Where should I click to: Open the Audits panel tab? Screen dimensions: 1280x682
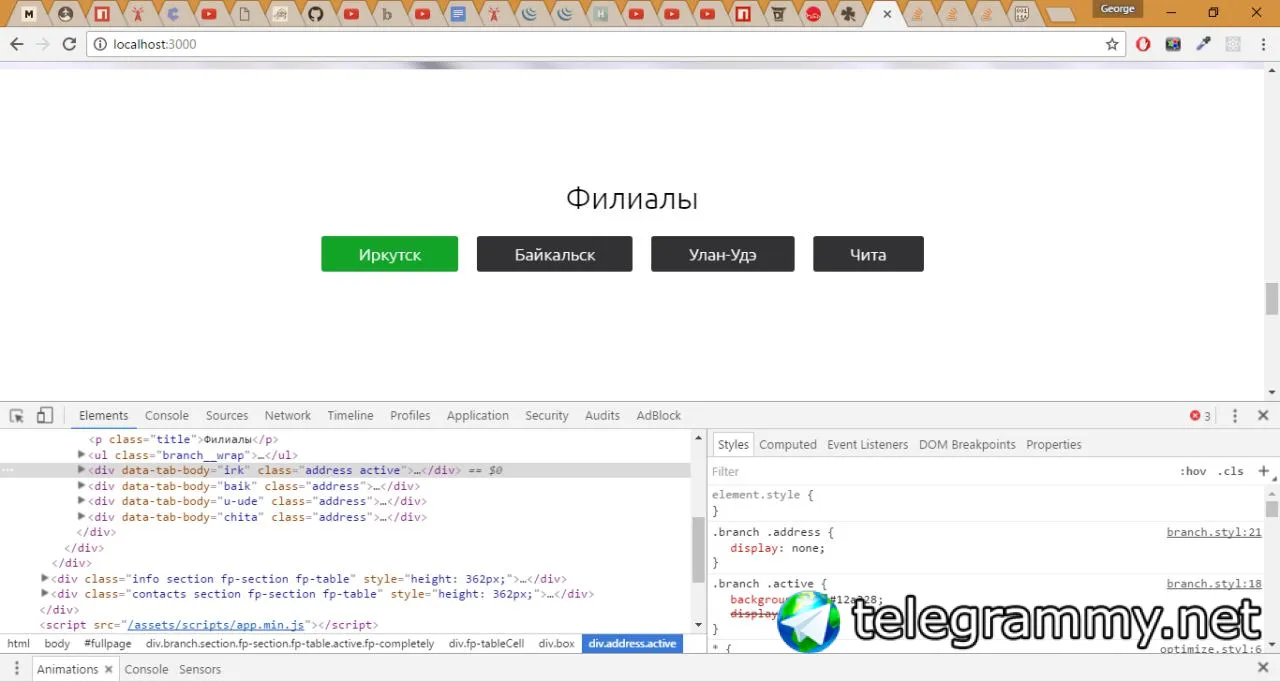[602, 416]
